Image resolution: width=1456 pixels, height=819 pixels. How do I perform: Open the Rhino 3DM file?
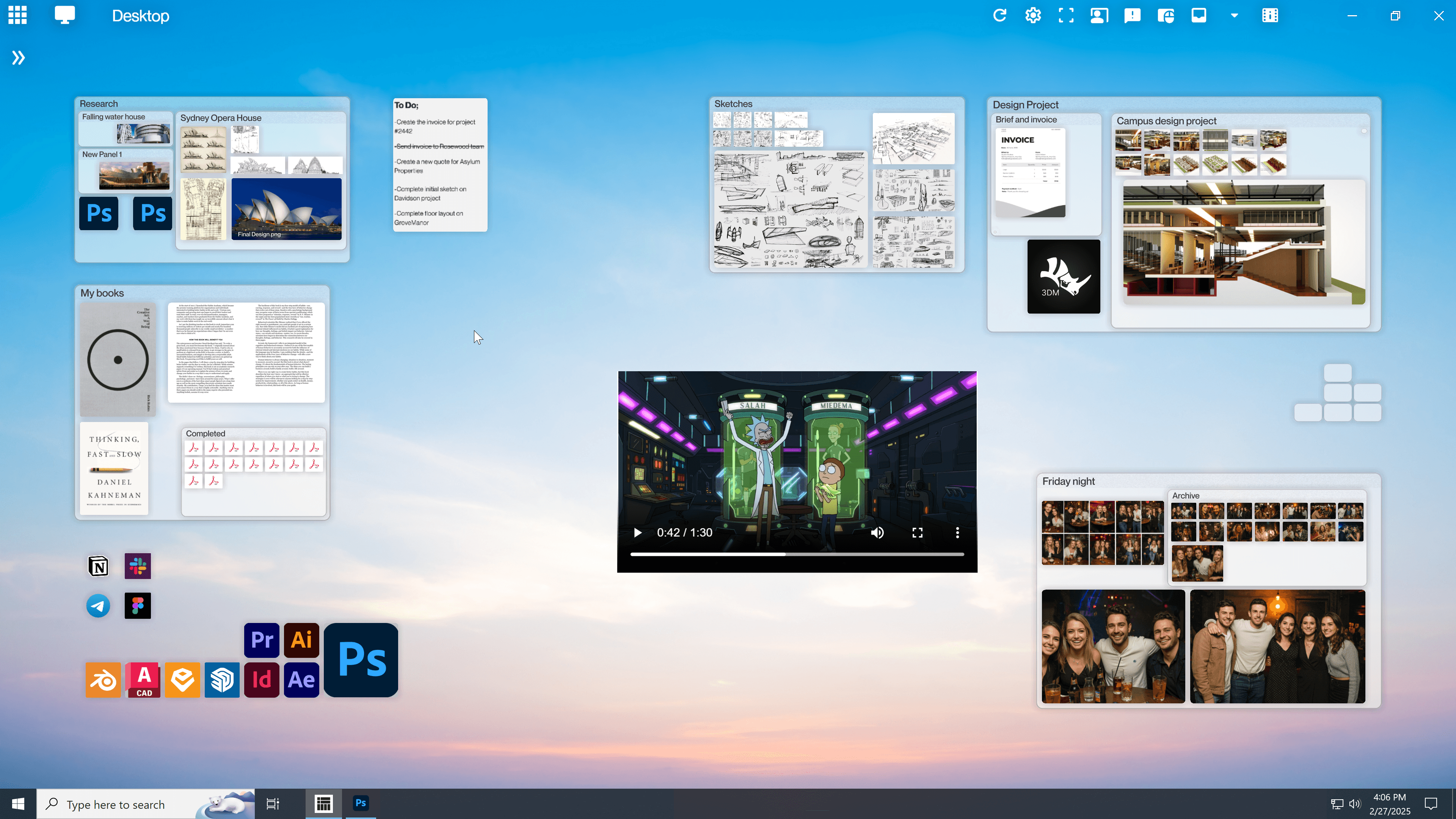1063,276
